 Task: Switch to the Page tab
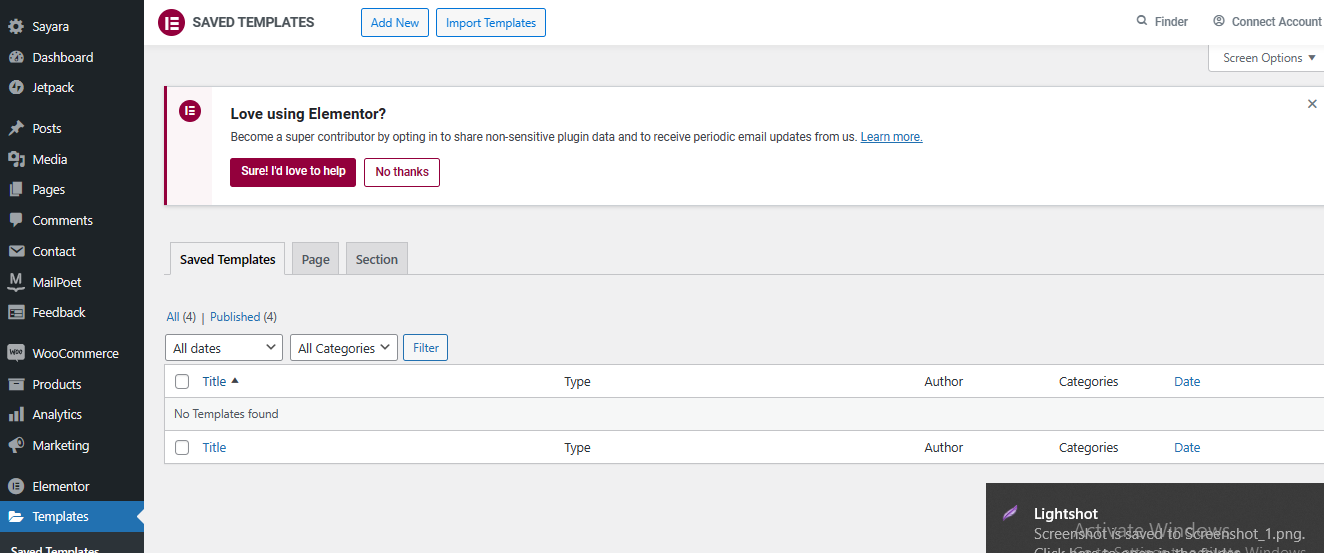tap(316, 259)
